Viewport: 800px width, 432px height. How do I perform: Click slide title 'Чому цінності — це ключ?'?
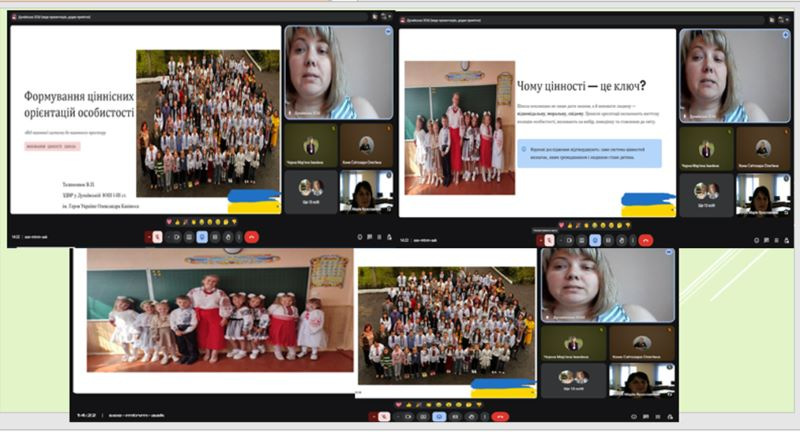tap(582, 86)
